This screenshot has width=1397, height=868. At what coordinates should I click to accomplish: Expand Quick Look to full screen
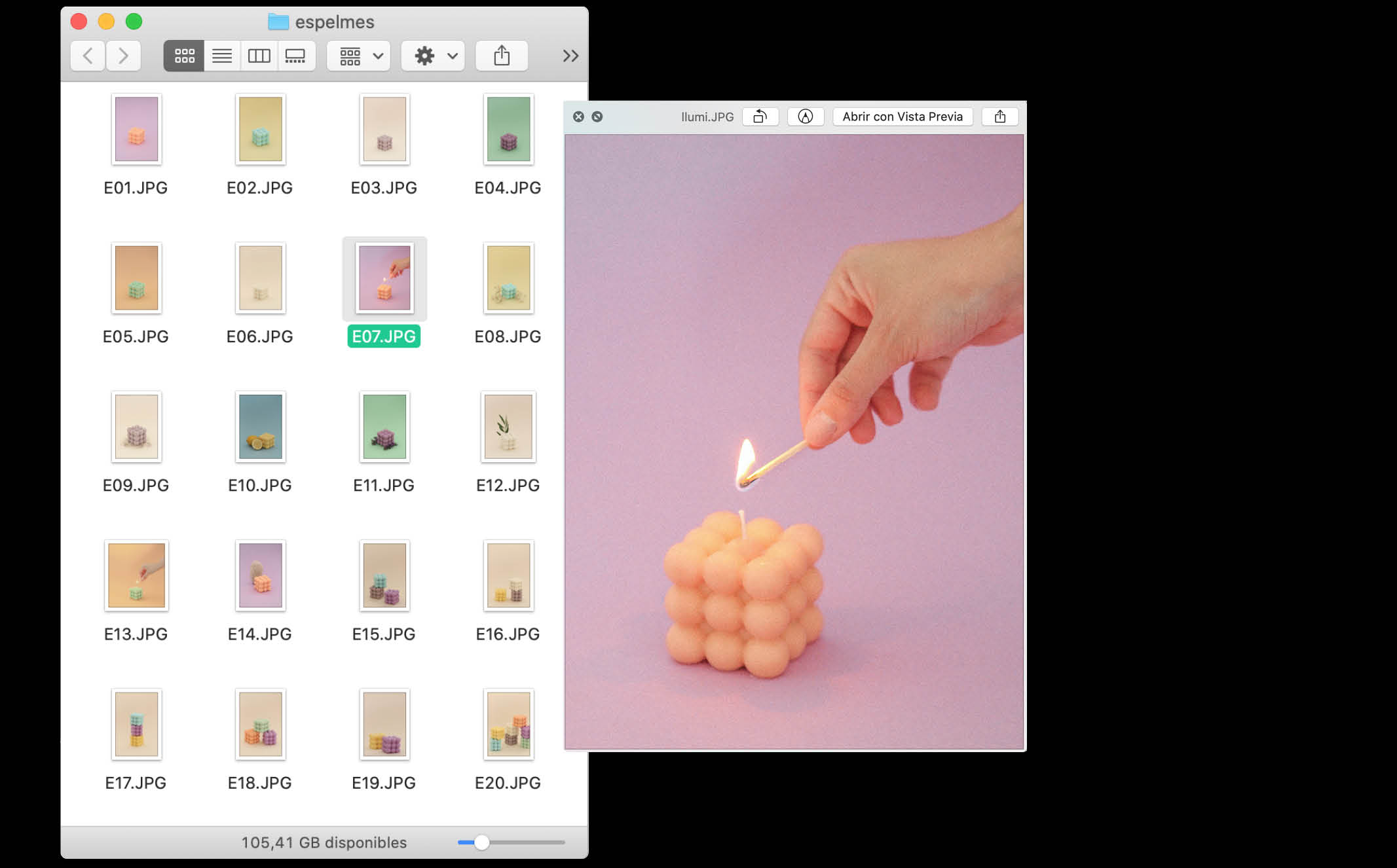pos(597,117)
